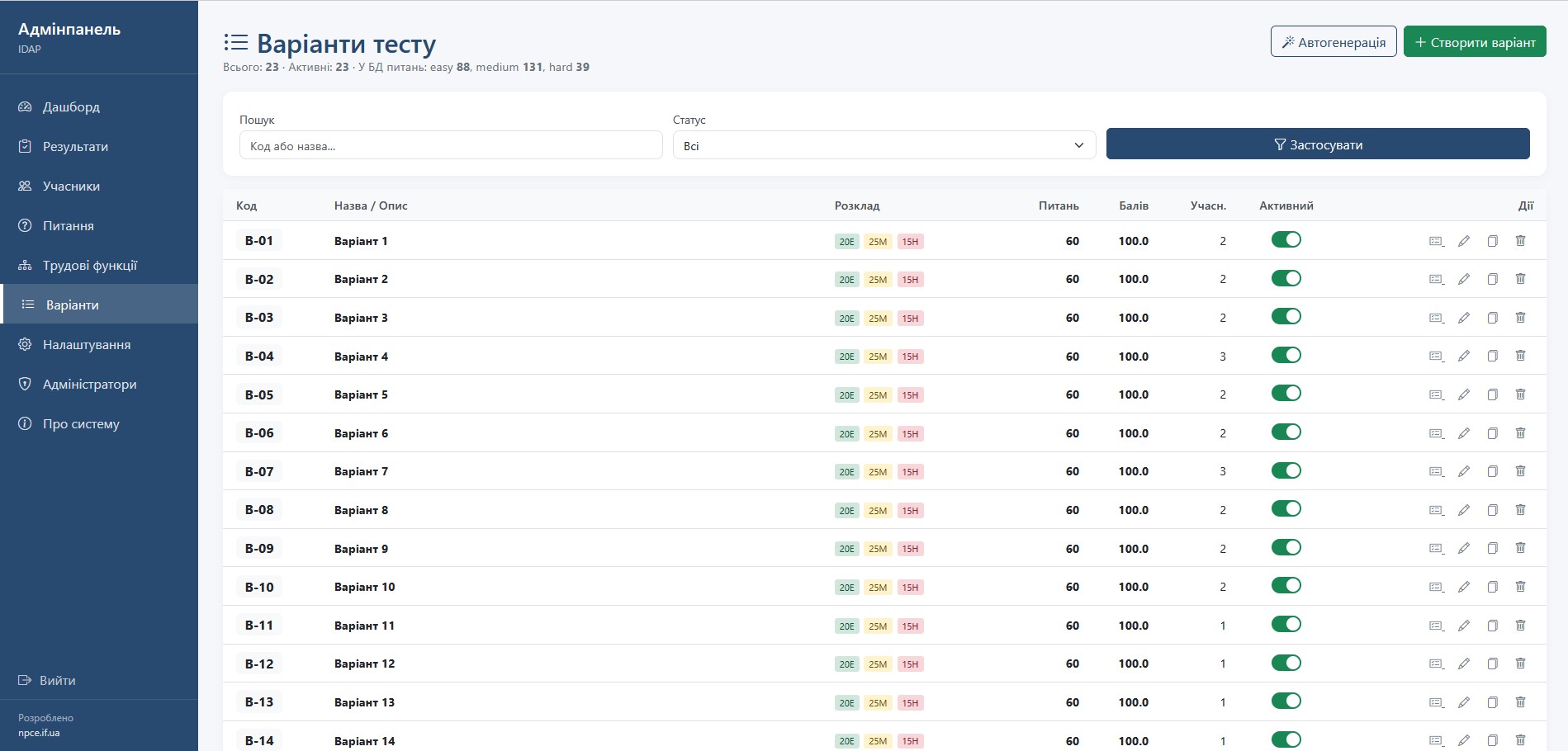Delete Варіант 14 via the trash icon
The image size is (1568, 751).
pos(1520,740)
